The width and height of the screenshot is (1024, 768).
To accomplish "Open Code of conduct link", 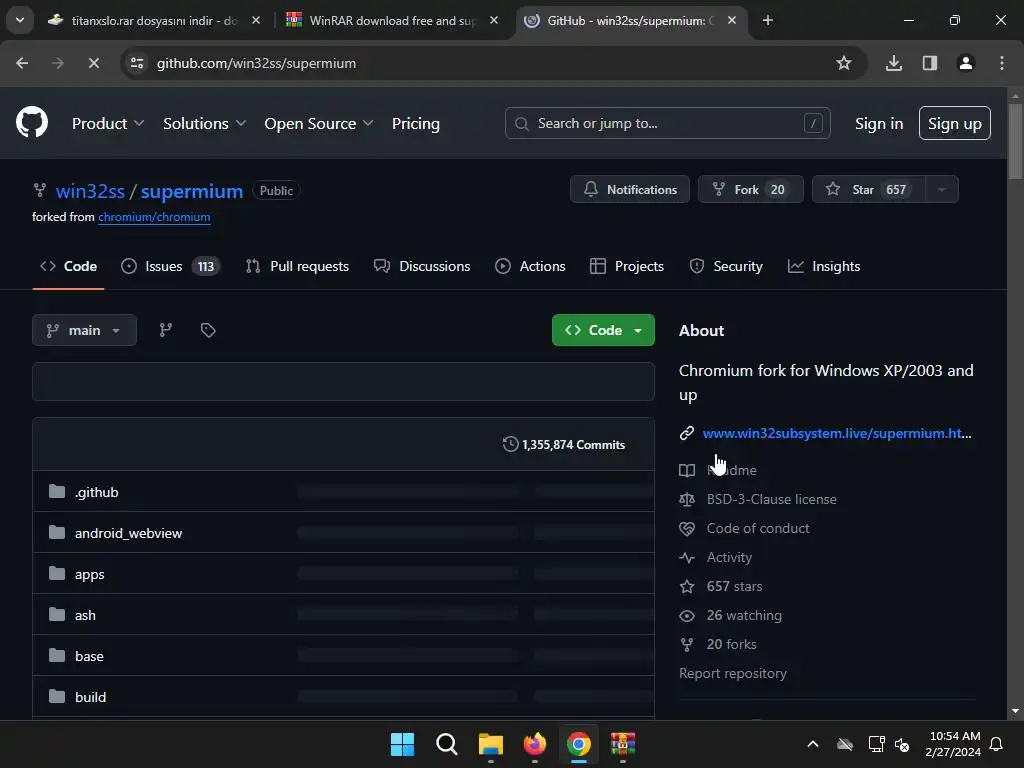I will pyautogui.click(x=758, y=528).
